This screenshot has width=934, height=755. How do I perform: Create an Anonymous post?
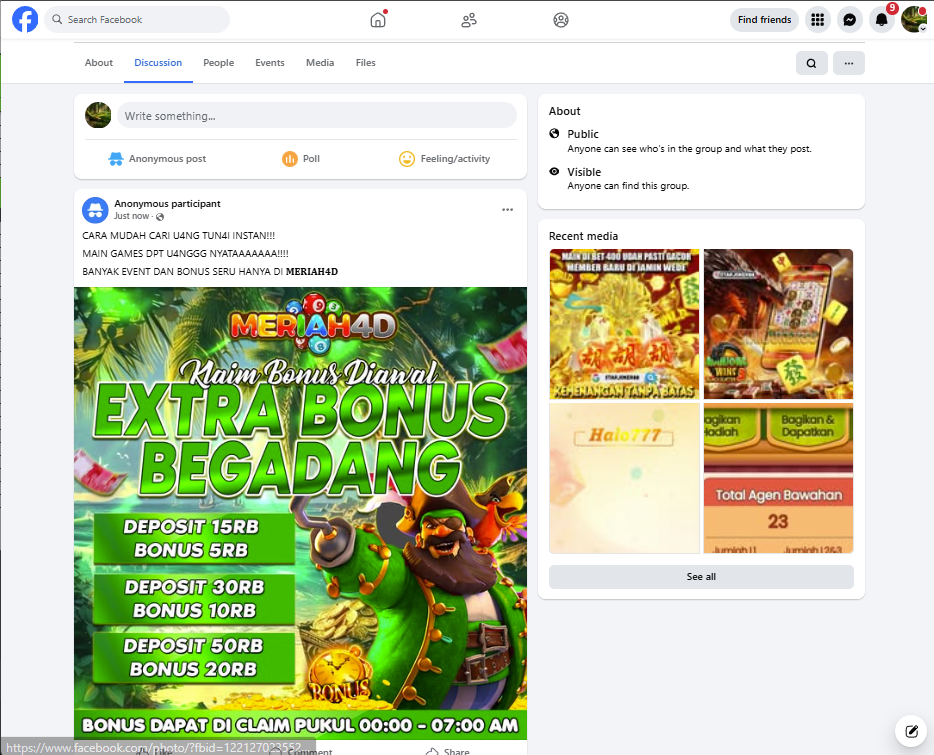[x=157, y=159]
